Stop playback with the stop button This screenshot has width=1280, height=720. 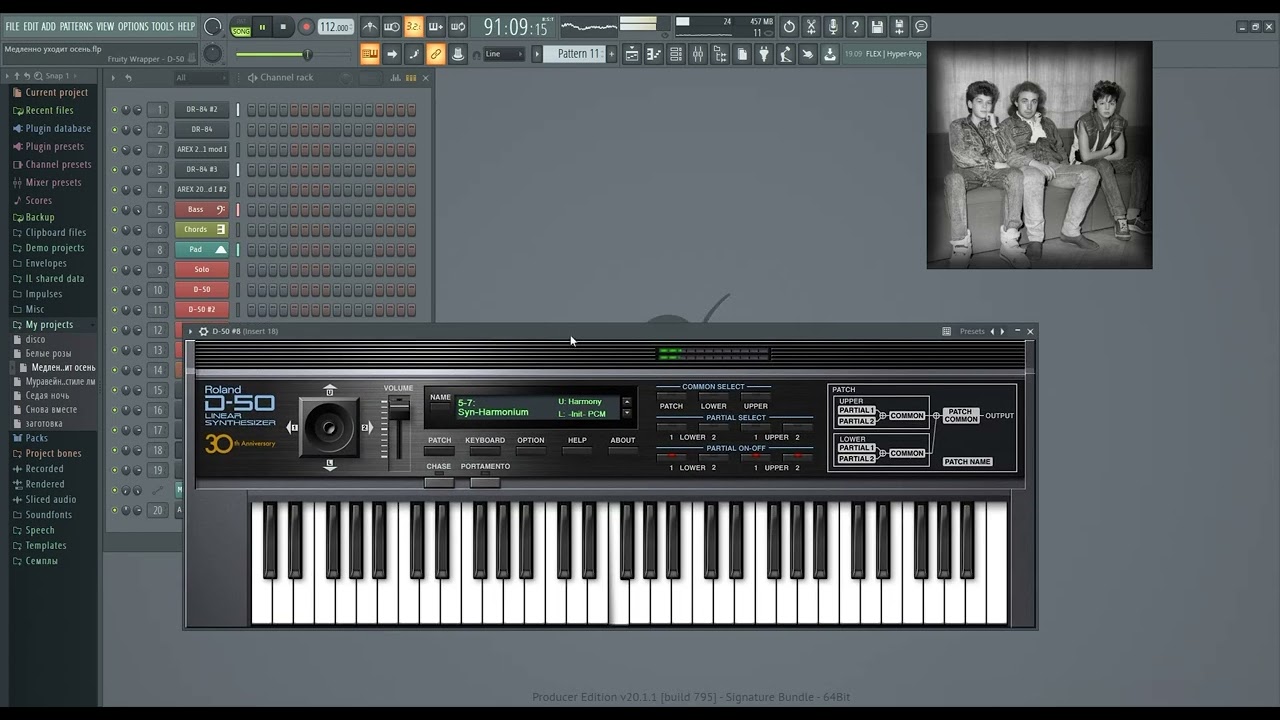[283, 27]
